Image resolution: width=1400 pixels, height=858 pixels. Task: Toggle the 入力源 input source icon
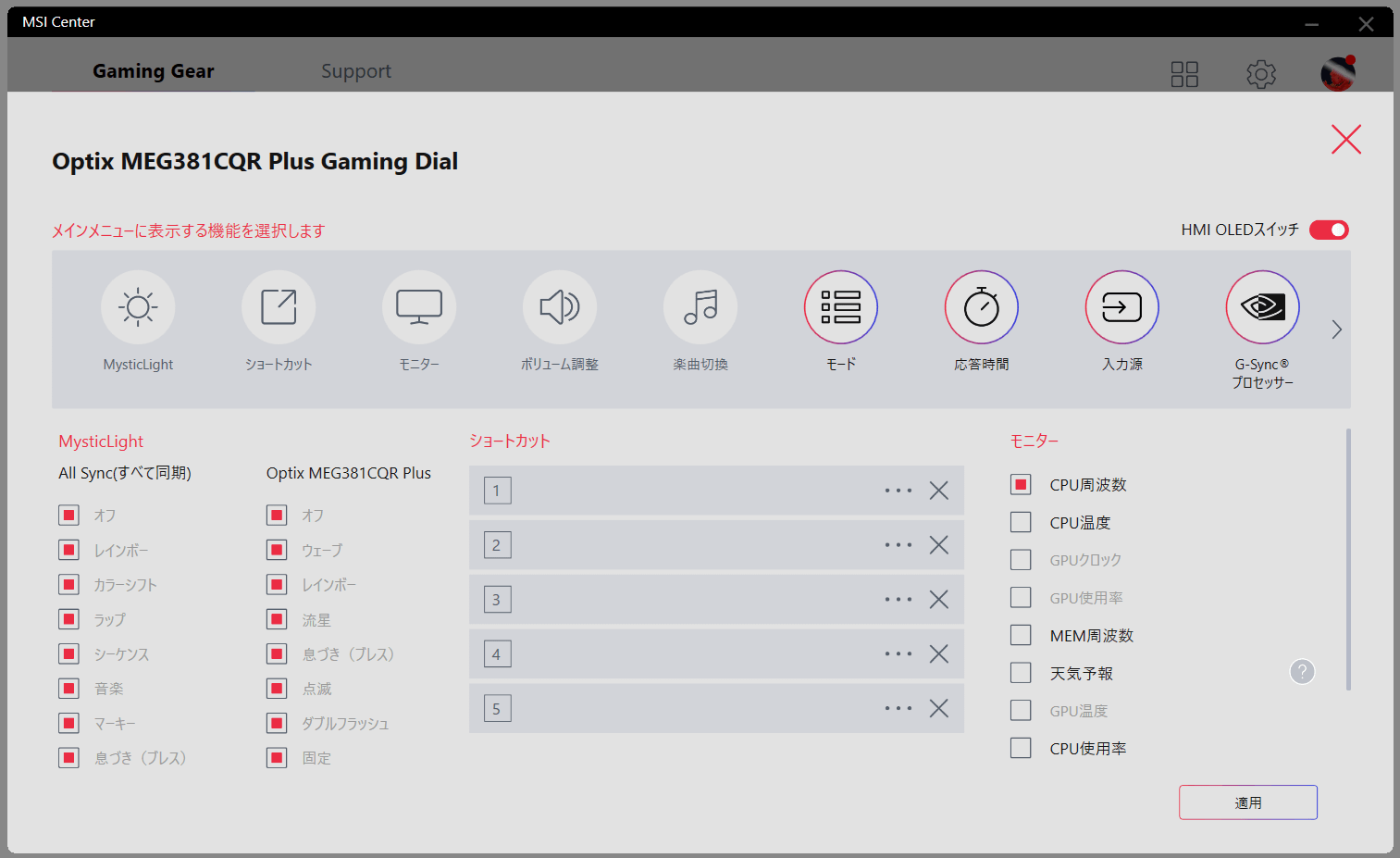pos(1122,307)
